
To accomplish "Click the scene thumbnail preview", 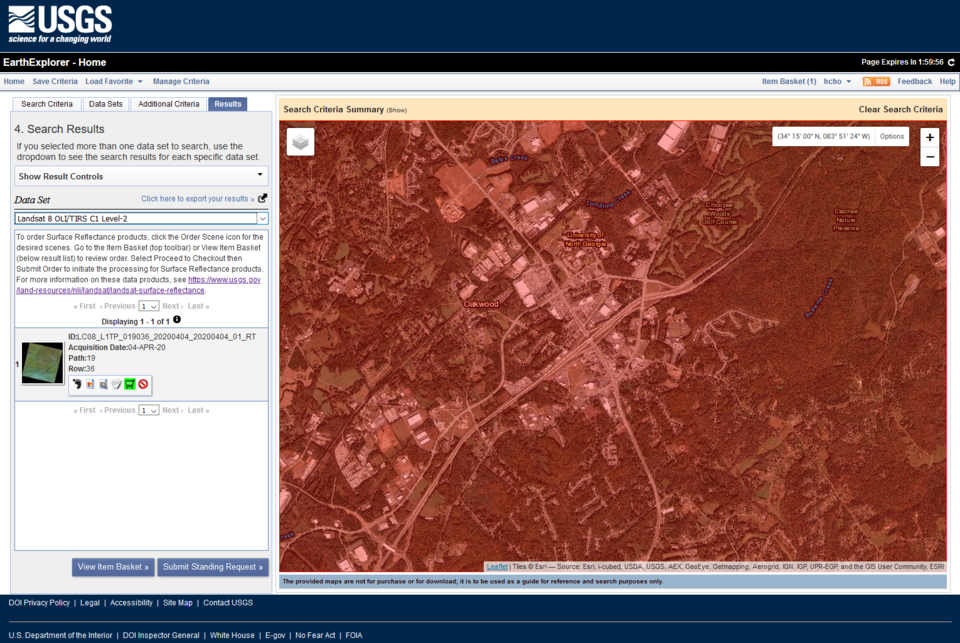I will [40, 362].
